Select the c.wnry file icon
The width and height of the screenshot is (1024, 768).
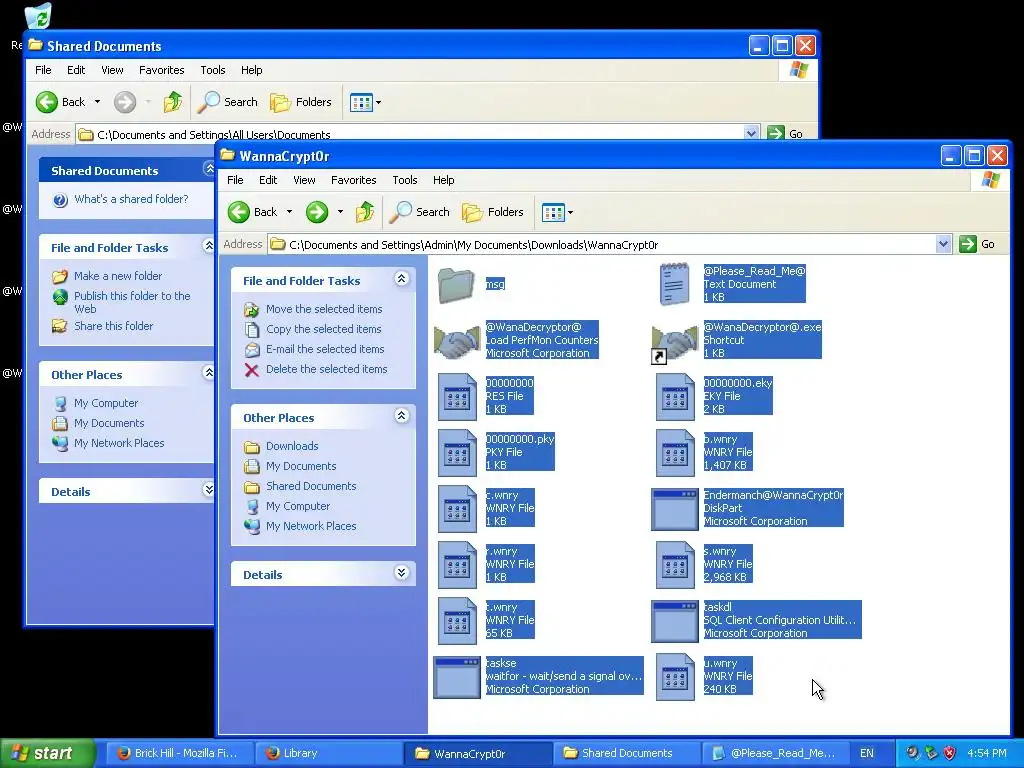(x=457, y=509)
